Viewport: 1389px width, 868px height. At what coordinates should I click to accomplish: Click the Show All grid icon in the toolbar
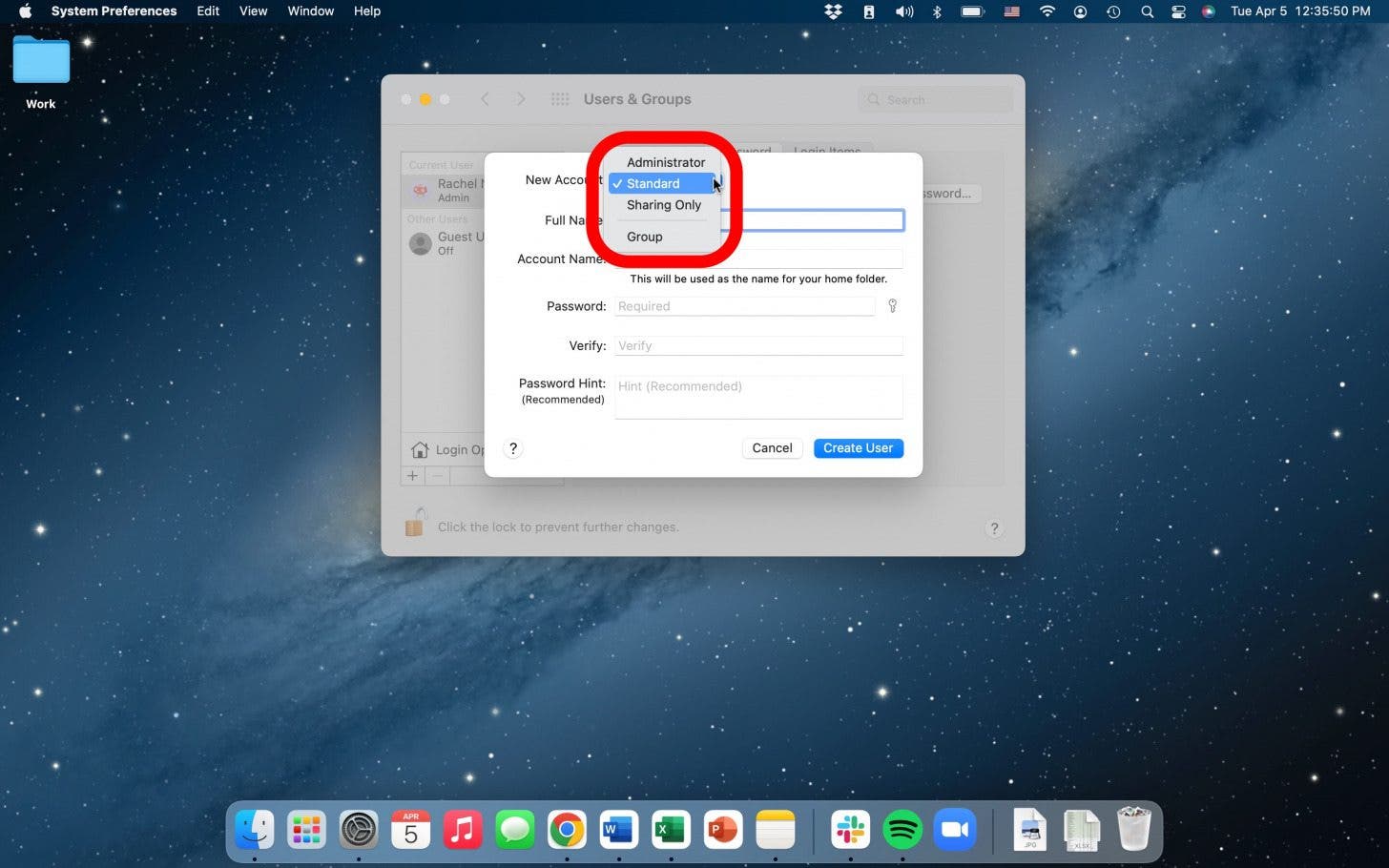coord(560,98)
